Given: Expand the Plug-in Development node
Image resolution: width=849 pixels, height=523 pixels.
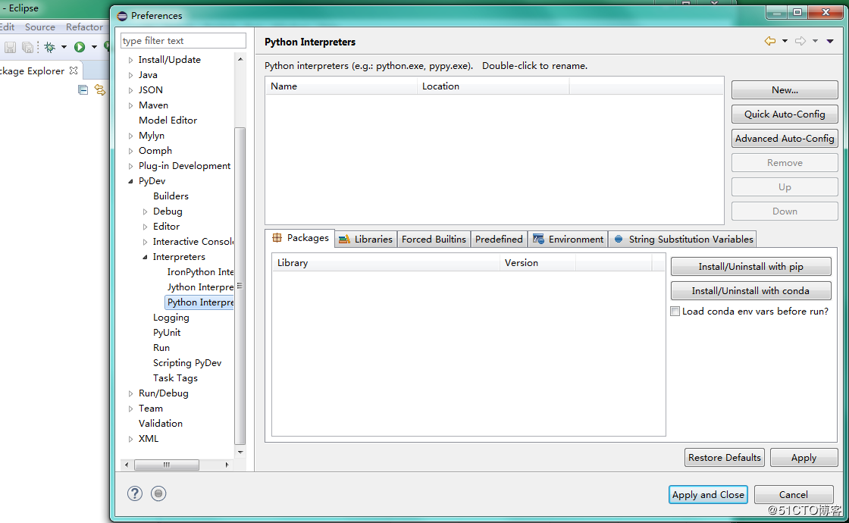Looking at the screenshot, I should pos(130,166).
